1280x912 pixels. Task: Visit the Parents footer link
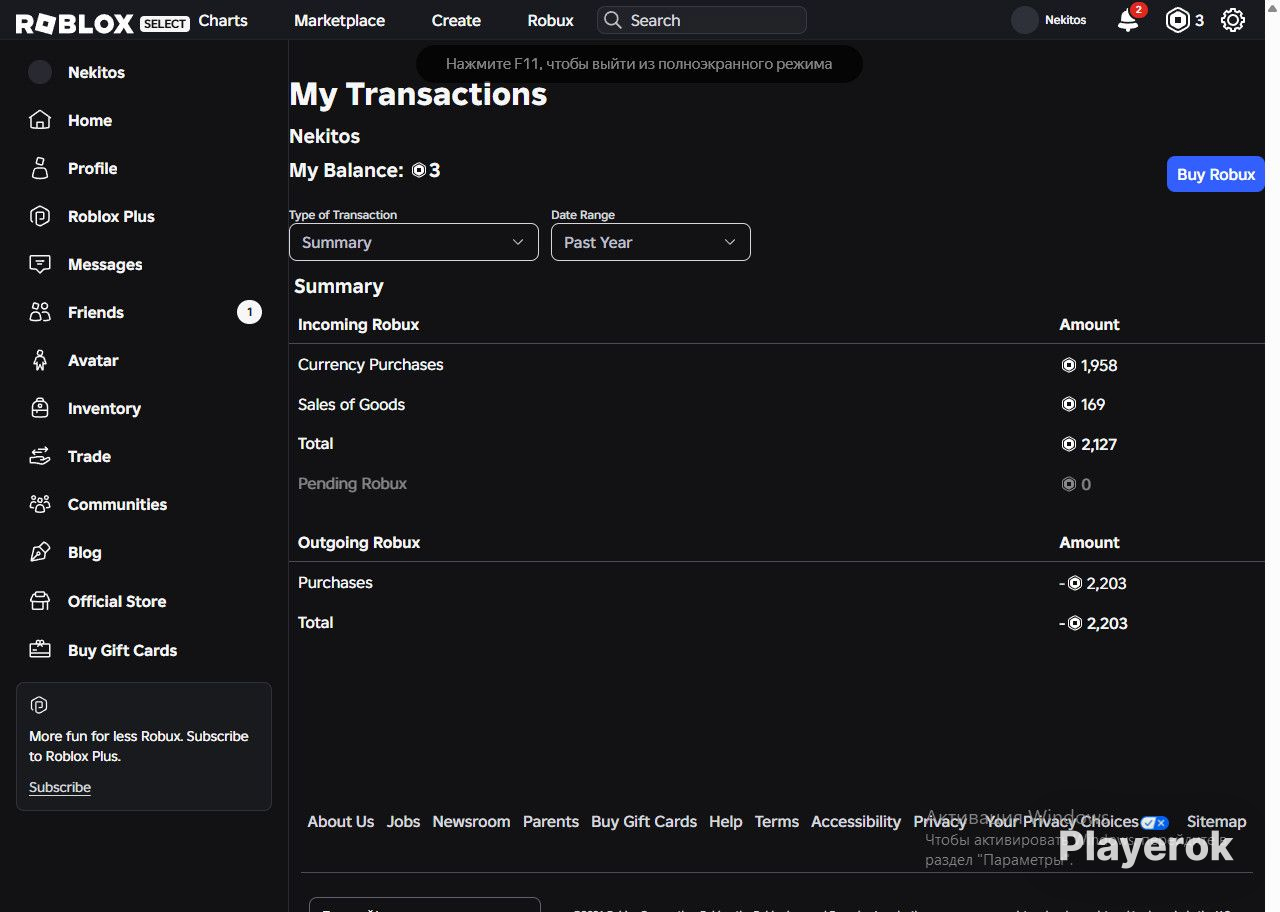coord(551,822)
